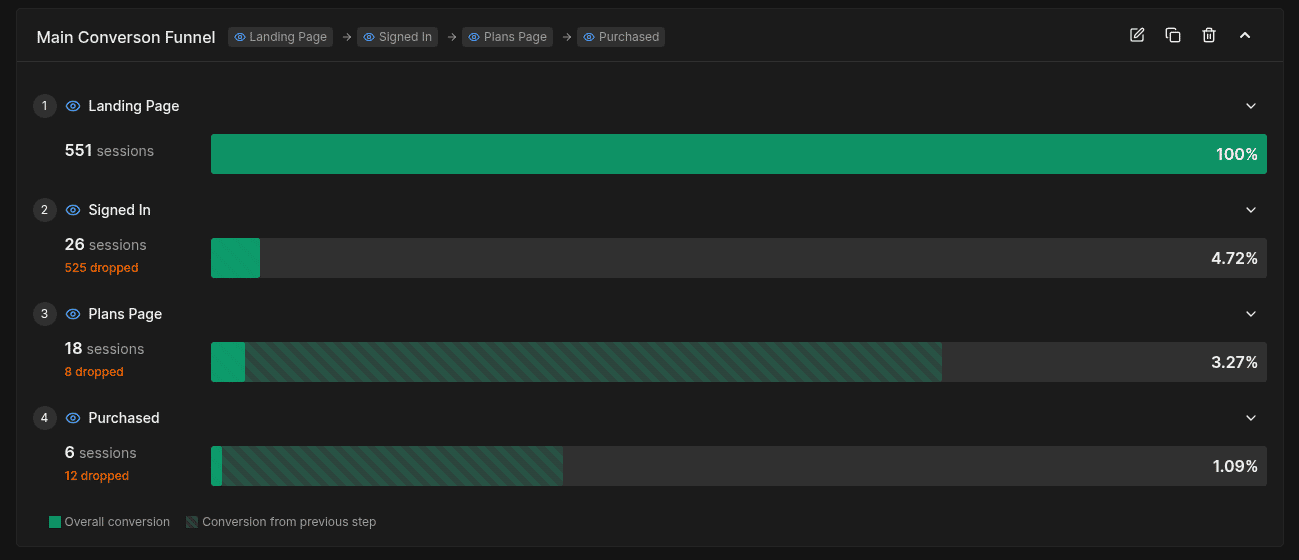Open the Plans Page breadcrumb chip
This screenshot has width=1299, height=560.
pyautogui.click(x=507, y=37)
